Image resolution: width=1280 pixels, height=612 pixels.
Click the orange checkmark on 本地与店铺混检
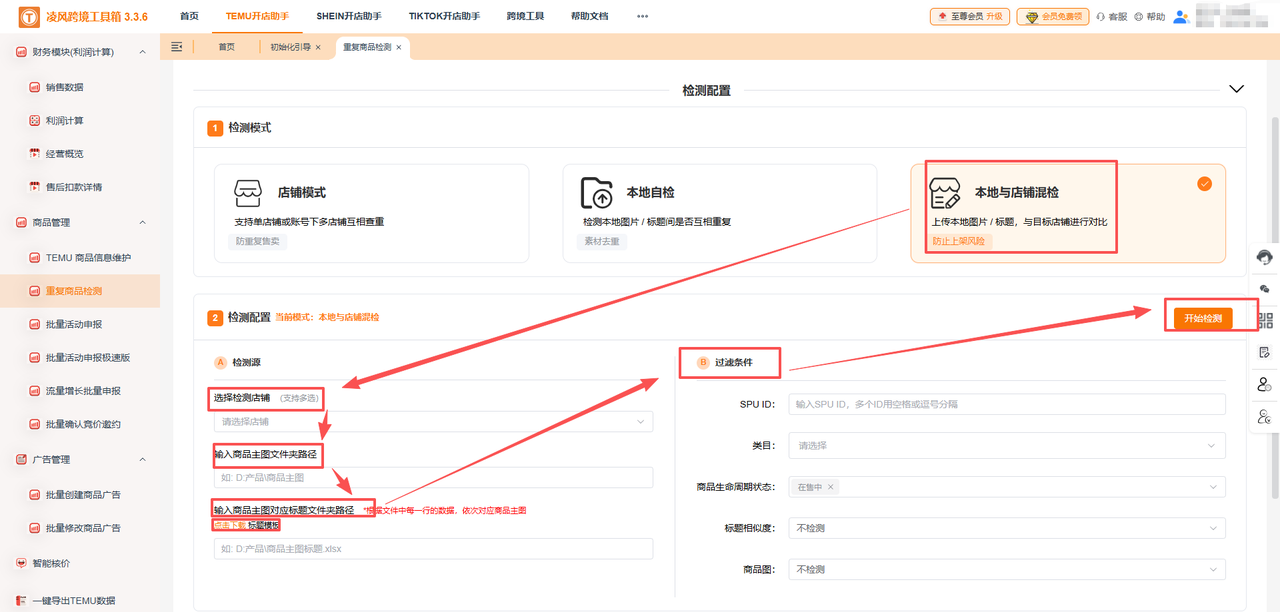point(1204,184)
